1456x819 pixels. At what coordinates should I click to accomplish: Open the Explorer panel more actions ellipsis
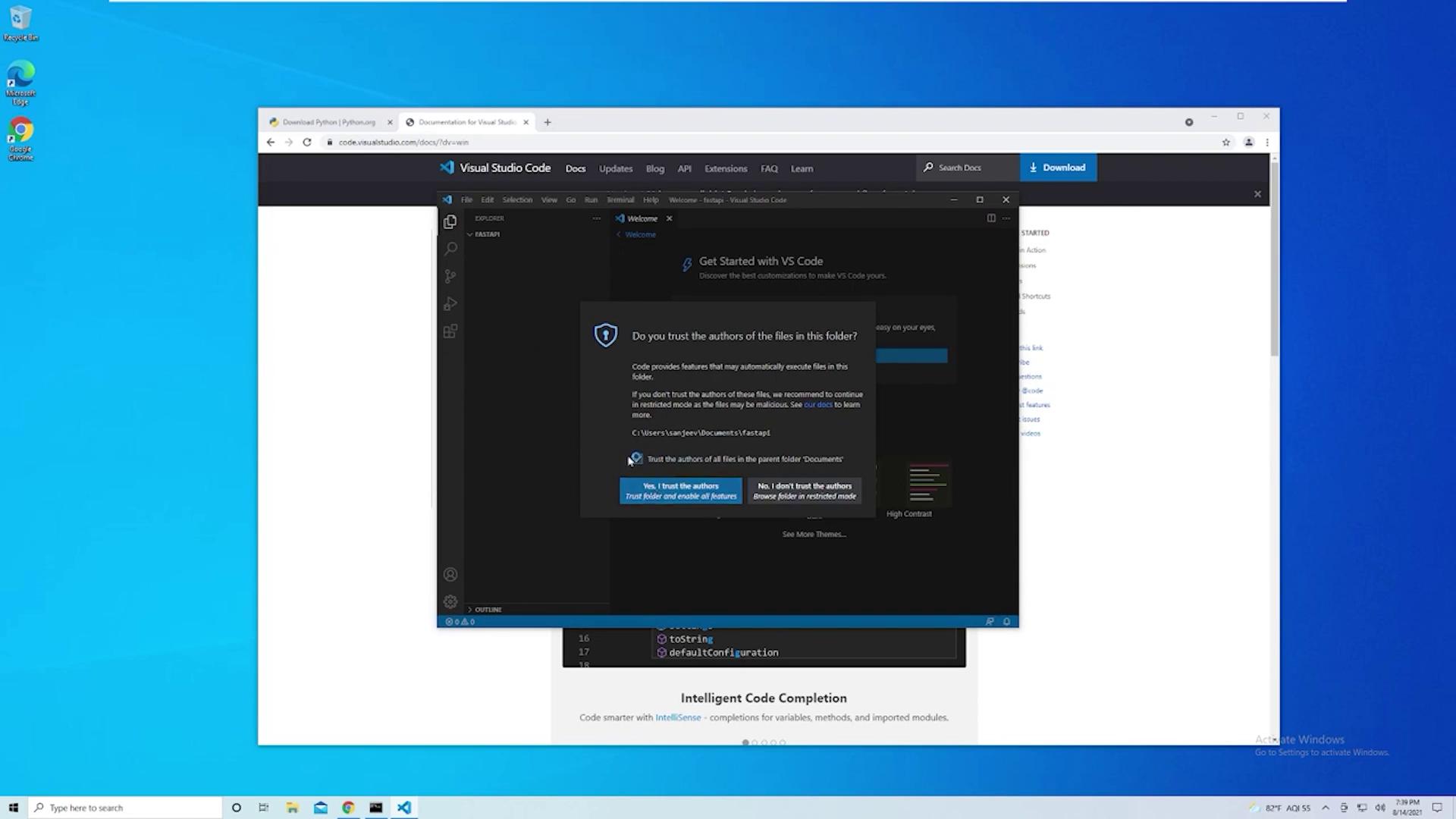point(597,218)
